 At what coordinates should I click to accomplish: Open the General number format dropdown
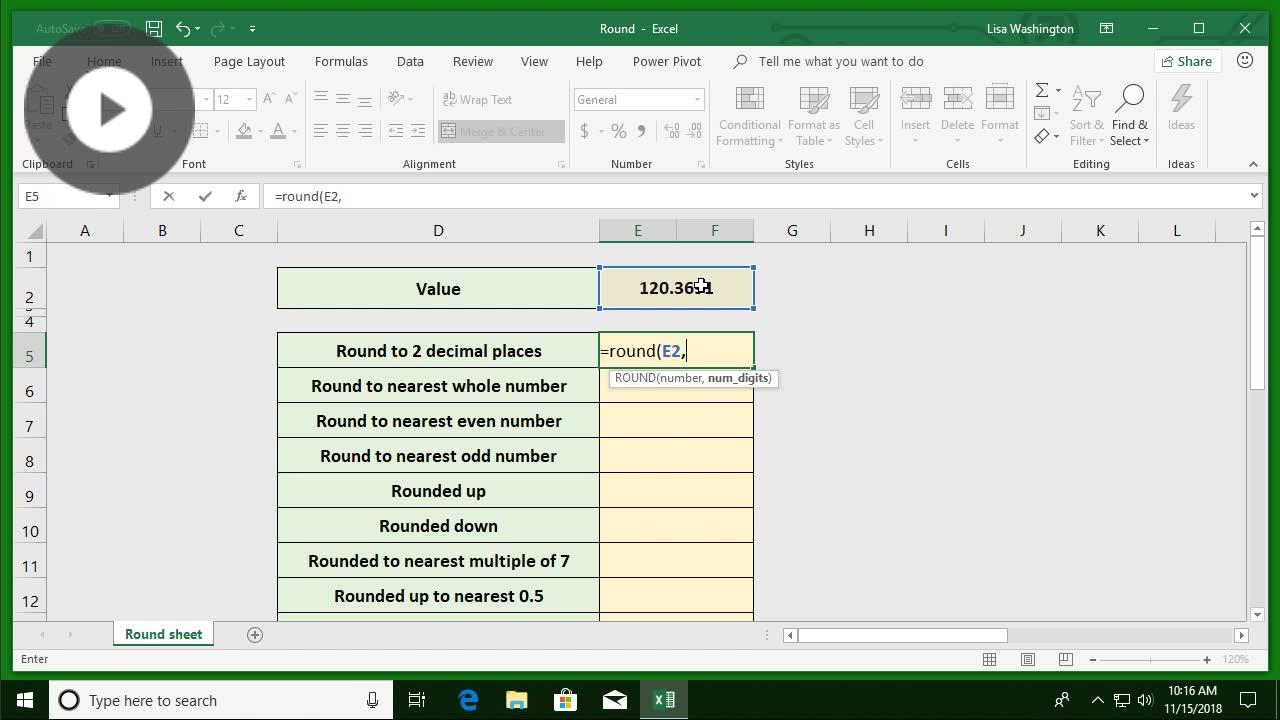pos(697,99)
